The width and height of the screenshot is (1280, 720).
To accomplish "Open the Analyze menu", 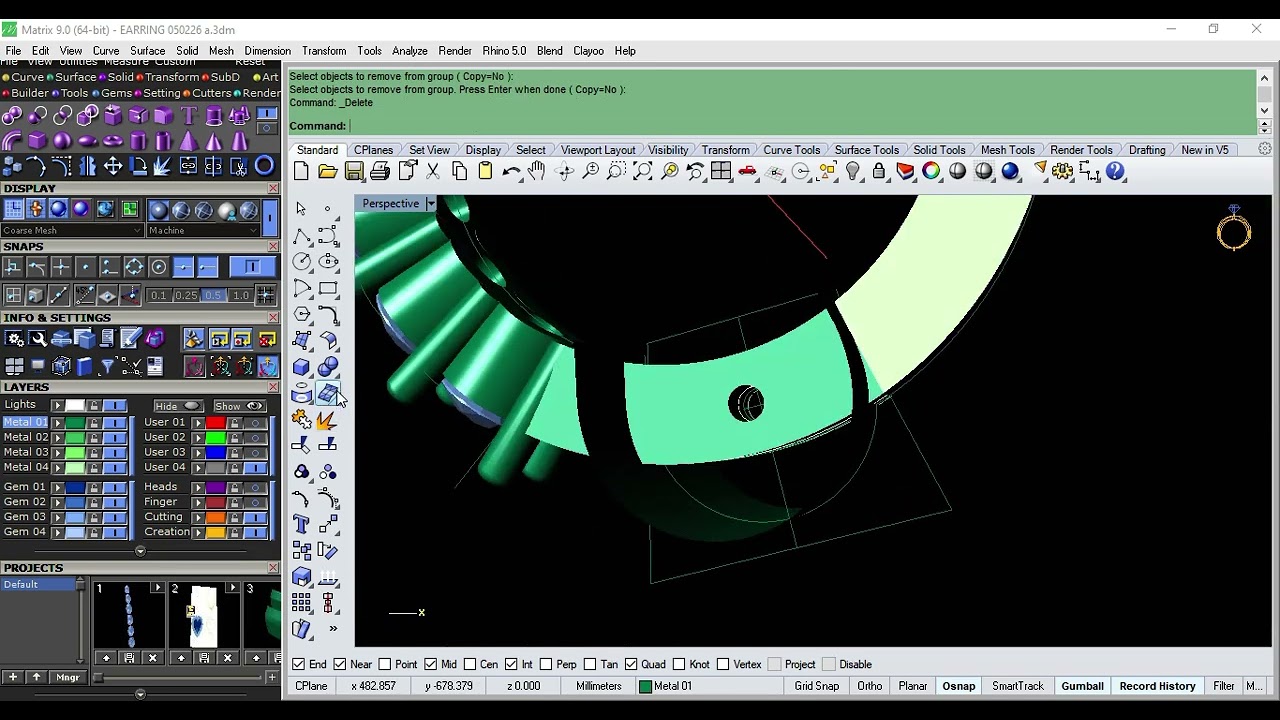I will pyautogui.click(x=410, y=51).
